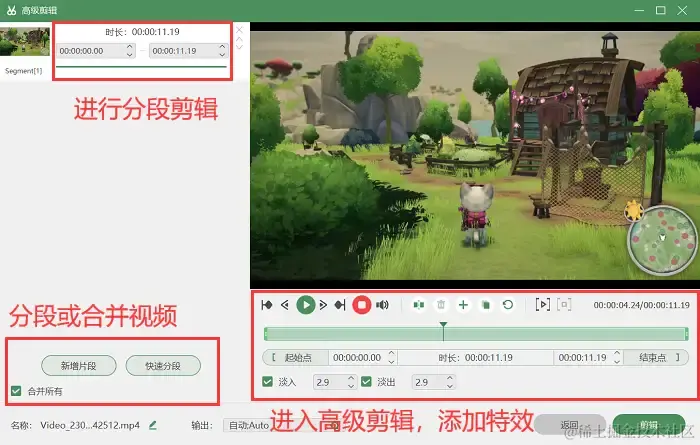This screenshot has width=700, height=445.
Task: Click the playback time 00:00:04.24/00:00:11.19
Action: (x=642, y=305)
